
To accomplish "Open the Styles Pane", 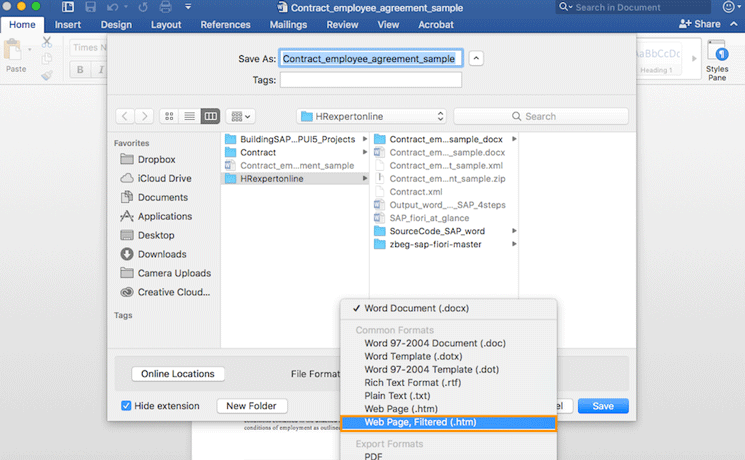I will pos(717,60).
